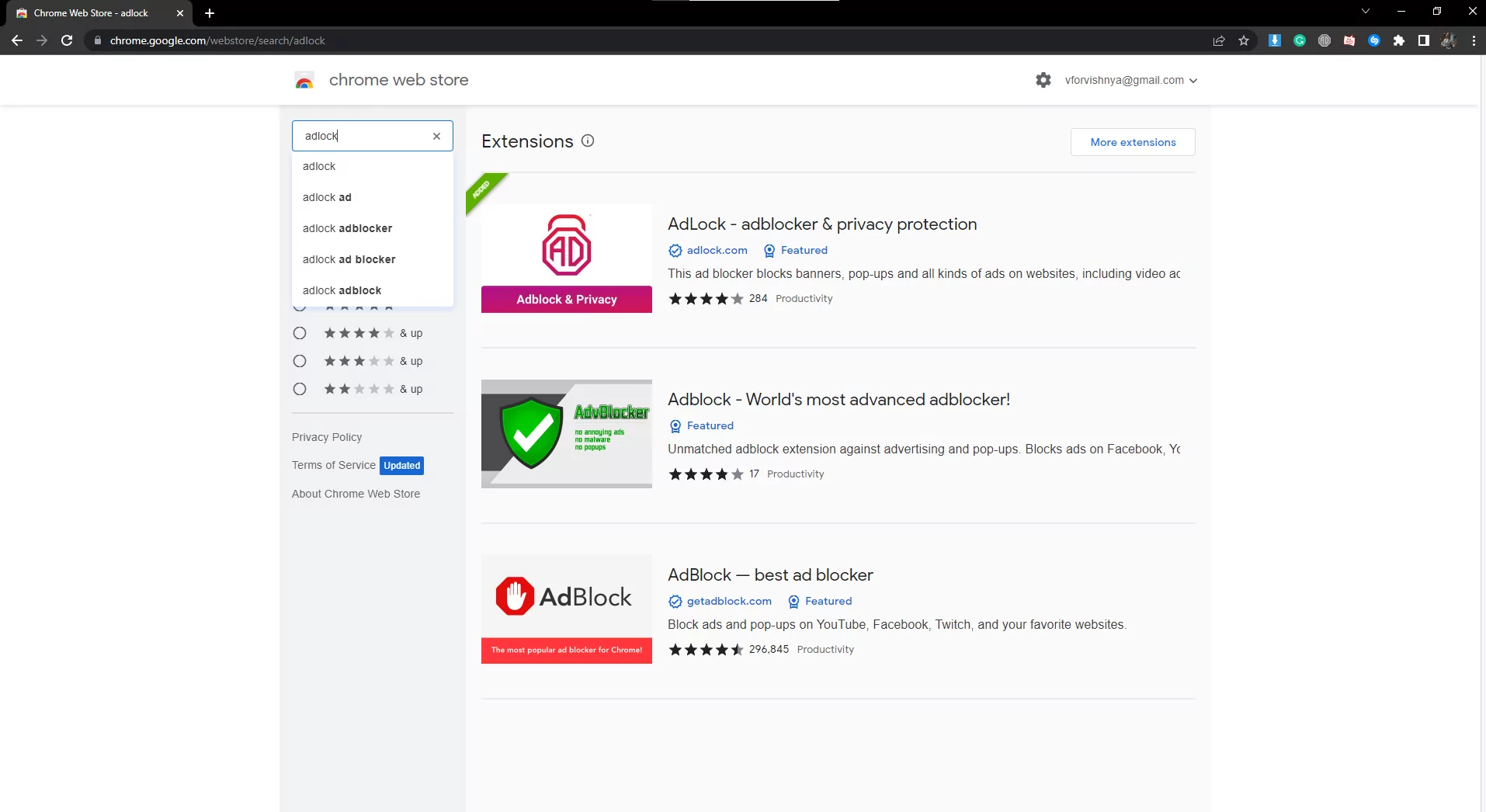Visit the adlock.com publisher link

click(x=717, y=250)
